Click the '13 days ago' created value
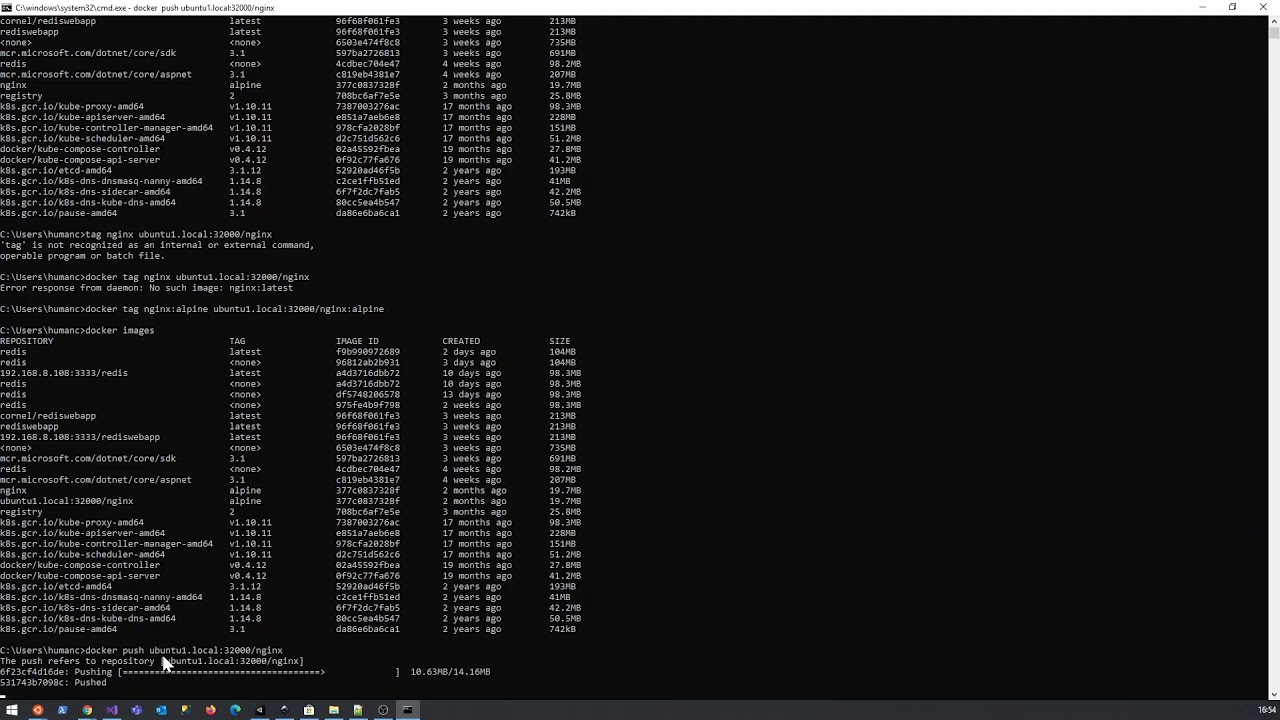This screenshot has width=1280, height=720. click(x=472, y=395)
